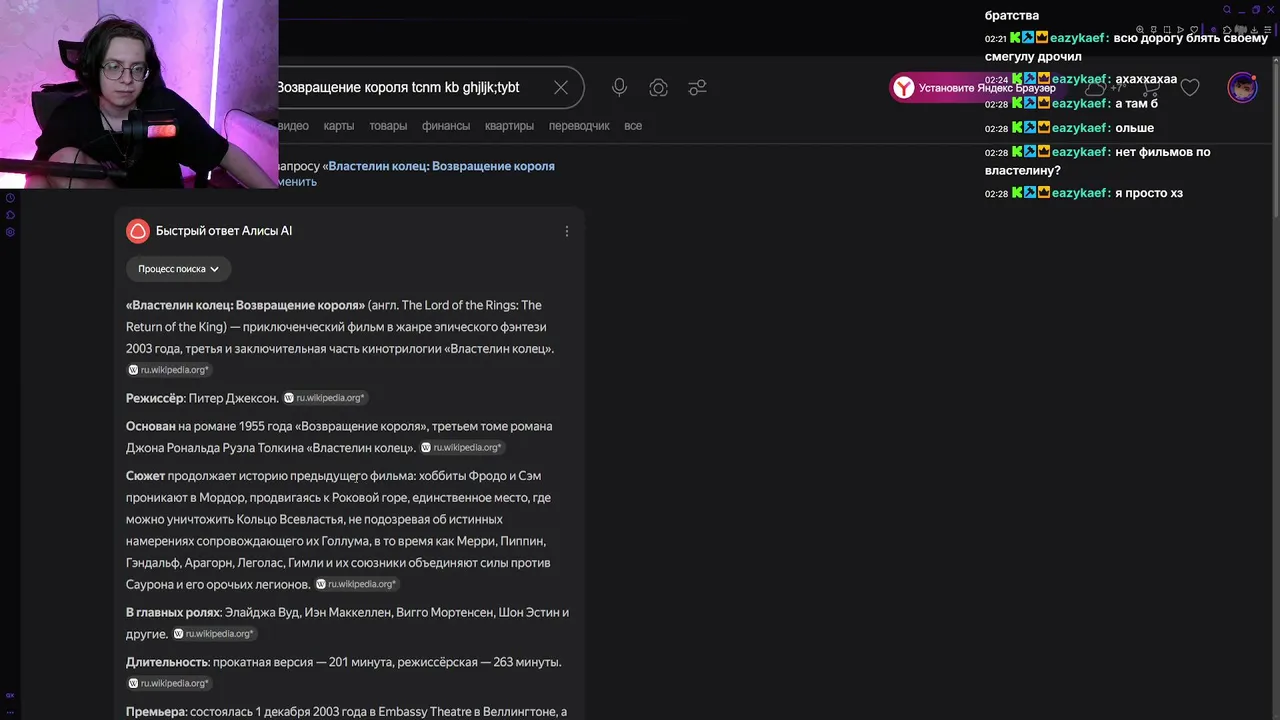The height and width of the screenshot is (720, 1280).
Task: Click the red Alice AI logo
Action: [x=137, y=231]
